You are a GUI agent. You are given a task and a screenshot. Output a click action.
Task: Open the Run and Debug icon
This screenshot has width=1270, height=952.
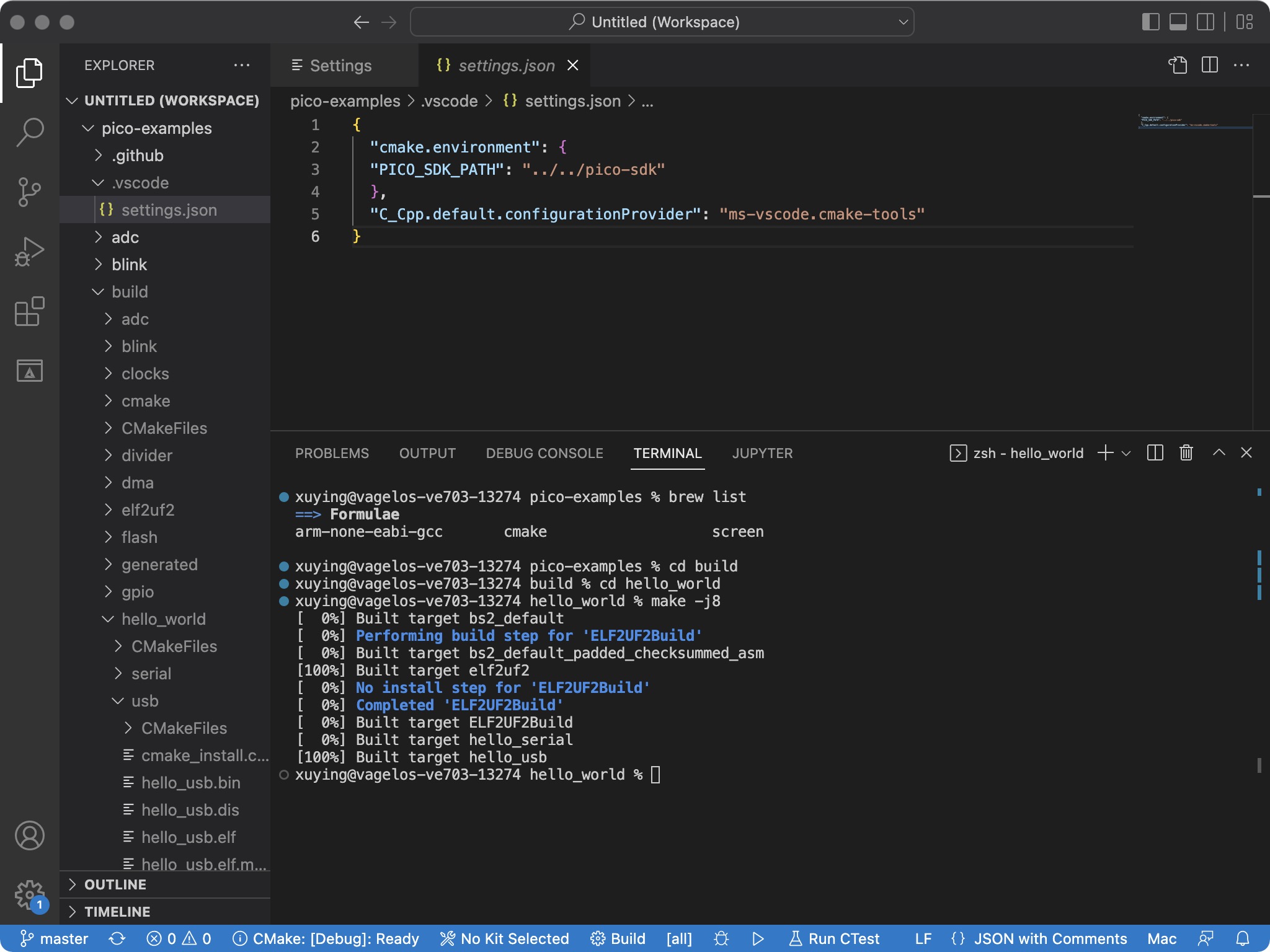29,251
